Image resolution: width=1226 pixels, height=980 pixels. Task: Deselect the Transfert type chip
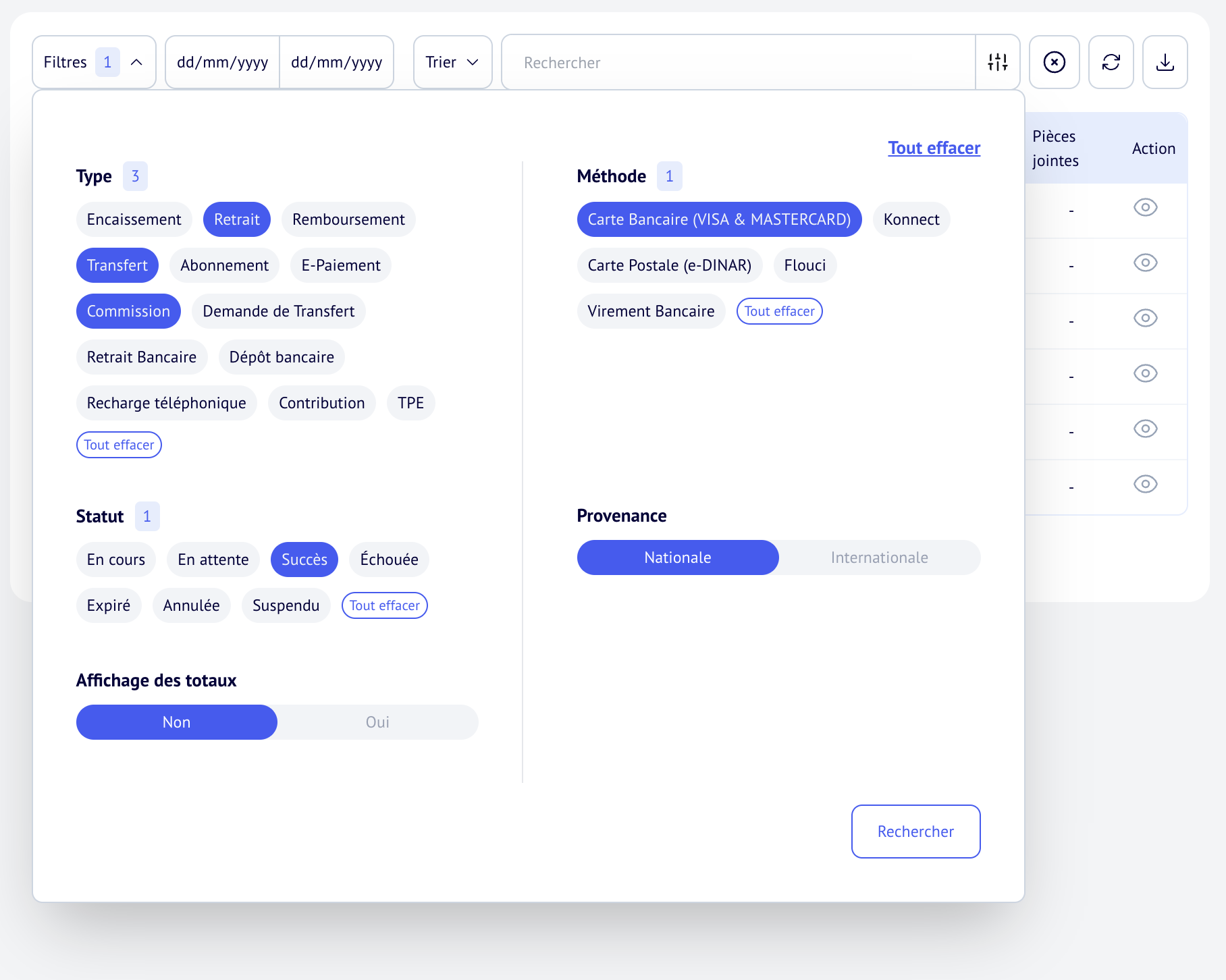117,265
